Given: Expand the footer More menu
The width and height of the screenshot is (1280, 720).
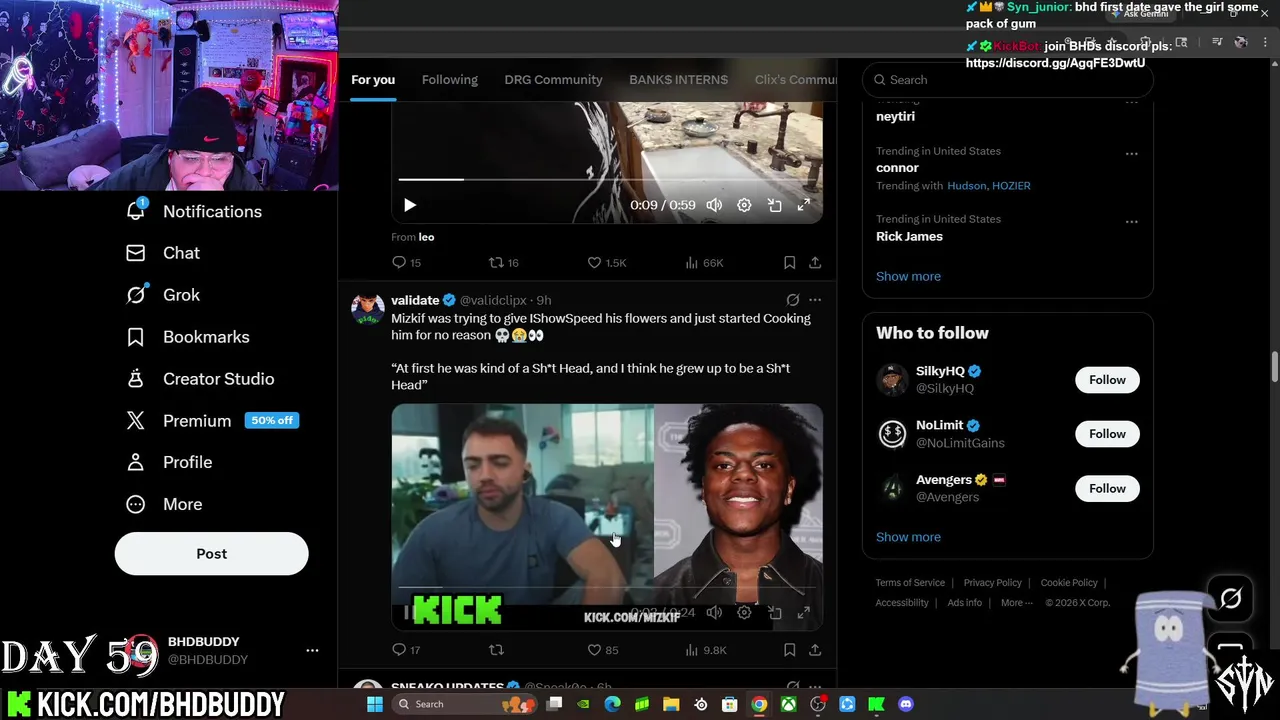Looking at the screenshot, I should coord(1017,603).
